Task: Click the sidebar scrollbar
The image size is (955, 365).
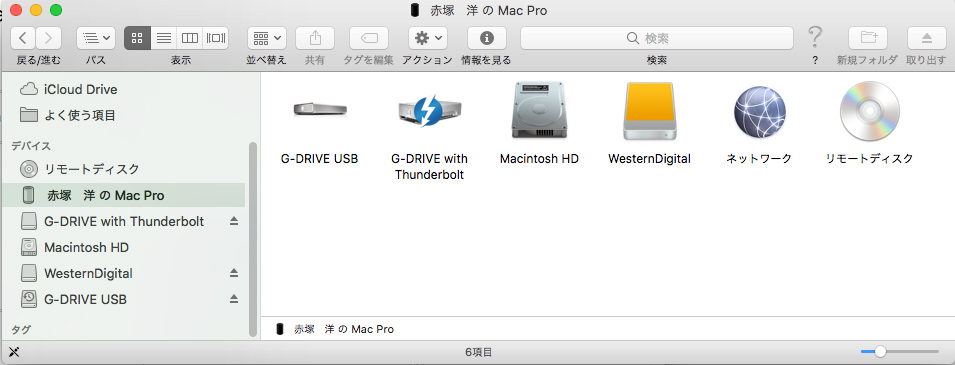Action: click(x=253, y=239)
